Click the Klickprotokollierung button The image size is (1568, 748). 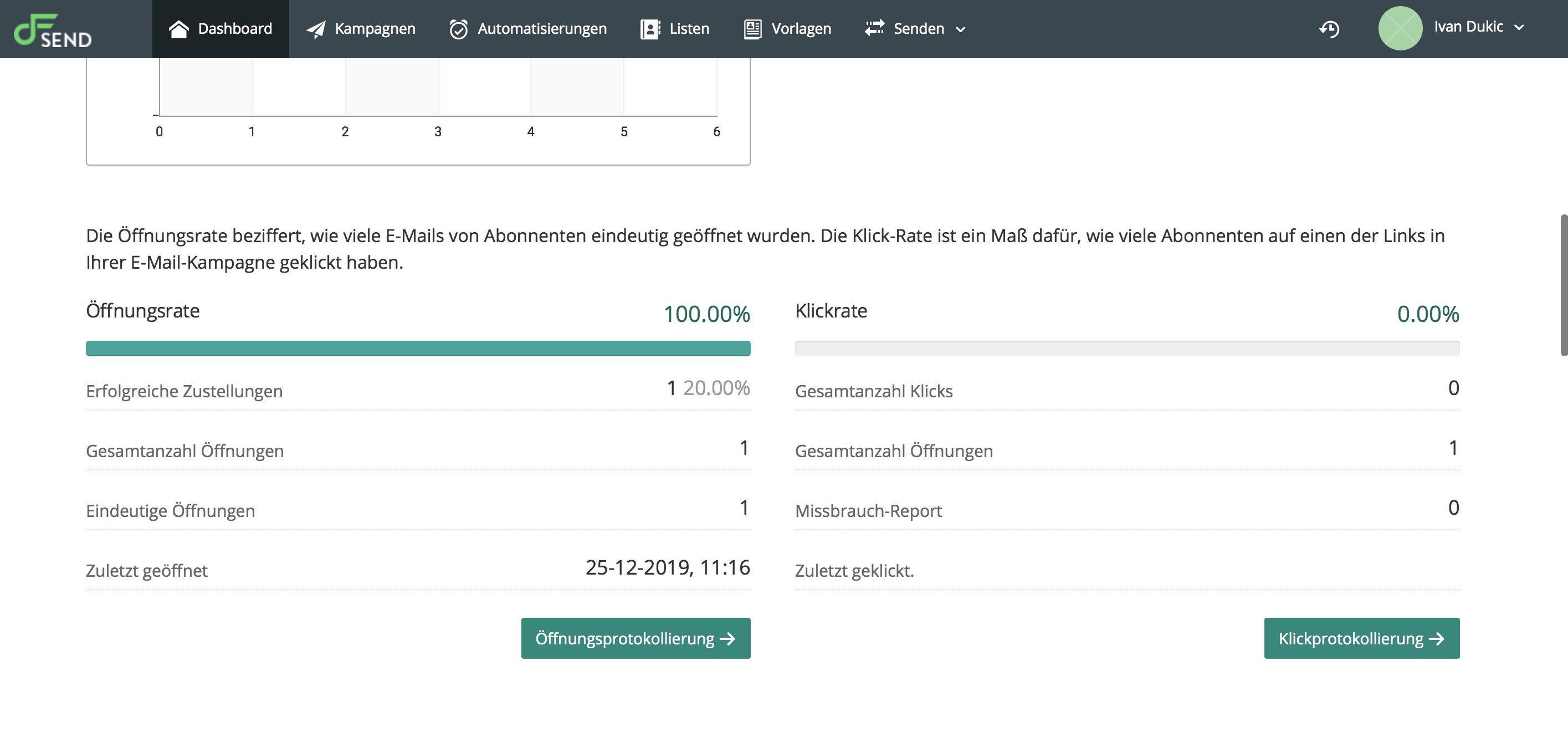coord(1362,638)
